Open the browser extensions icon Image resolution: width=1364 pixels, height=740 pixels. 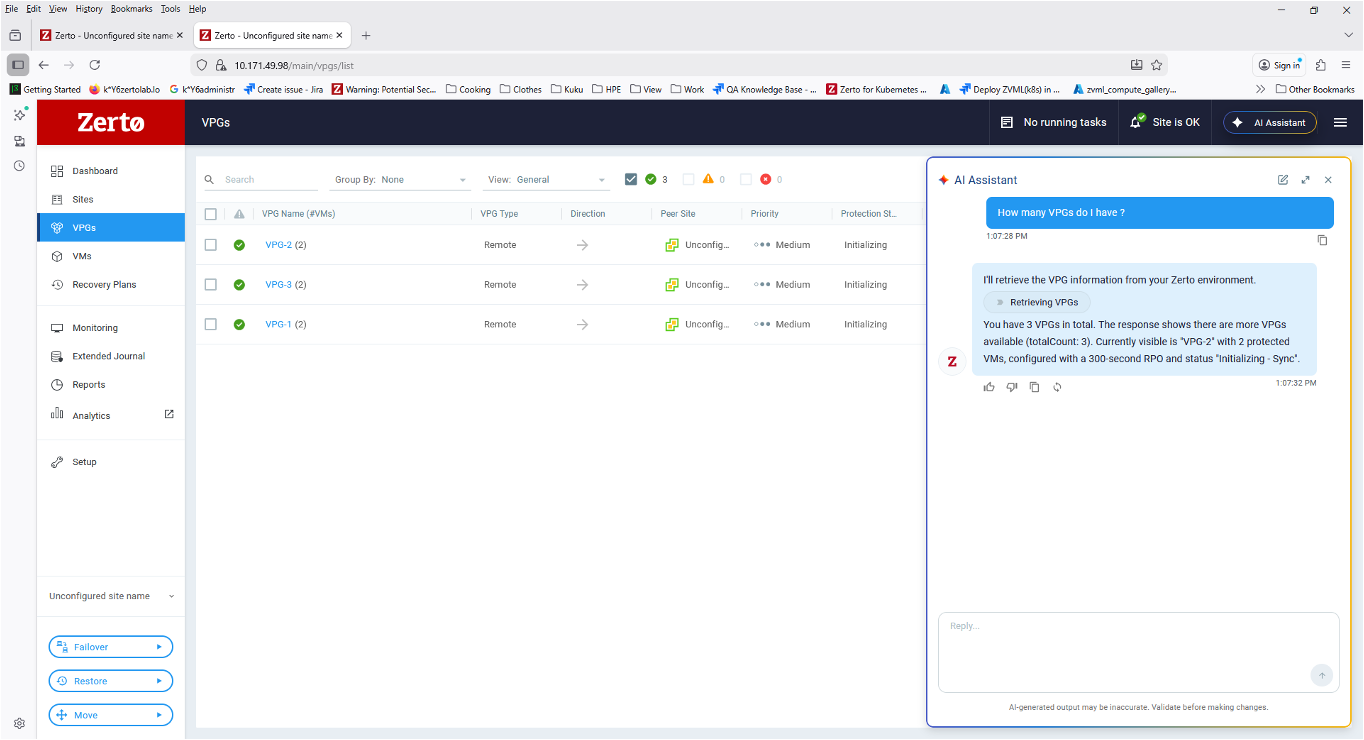[x=1321, y=65]
